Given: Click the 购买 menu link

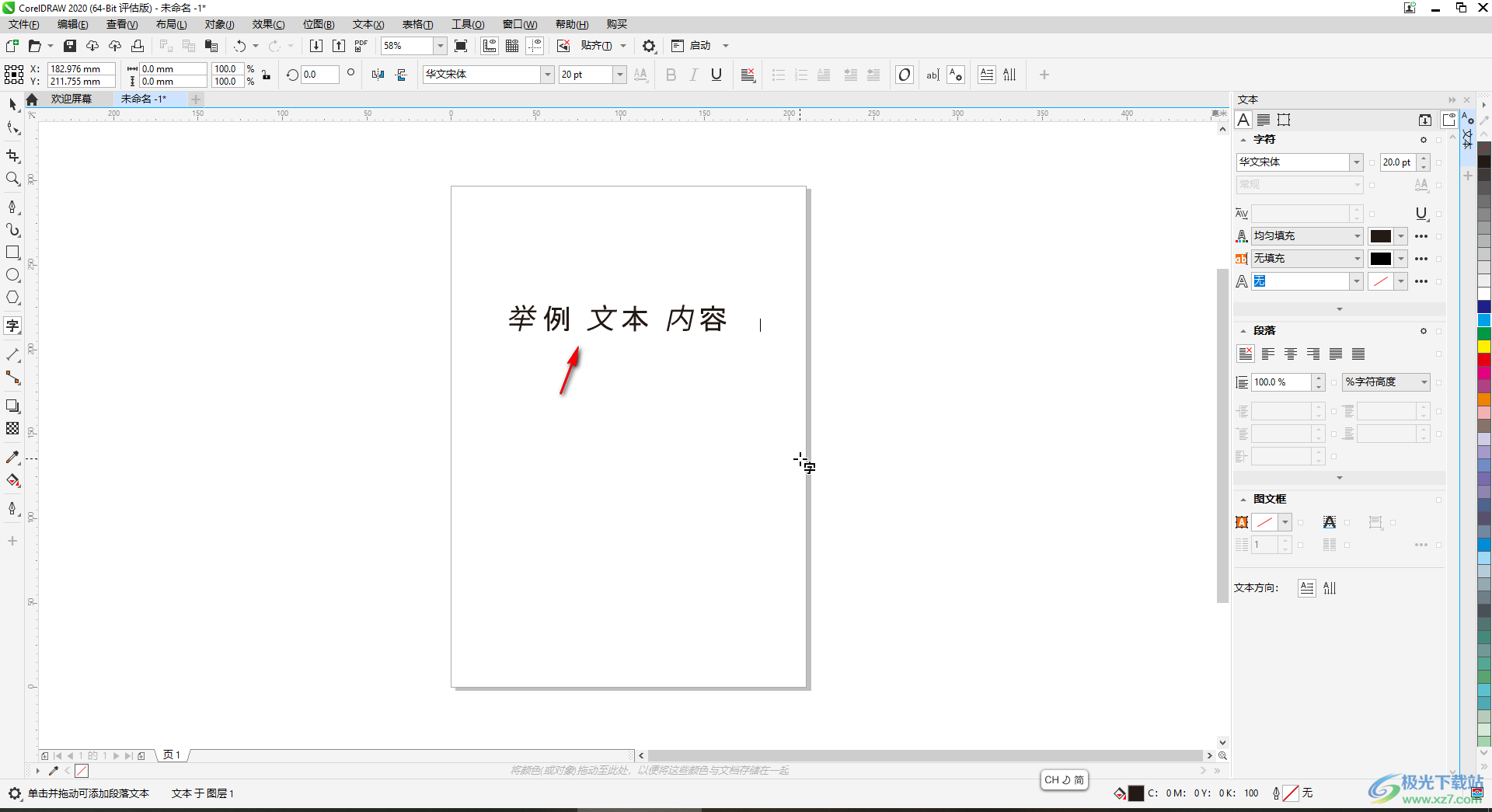Looking at the screenshot, I should [x=617, y=24].
